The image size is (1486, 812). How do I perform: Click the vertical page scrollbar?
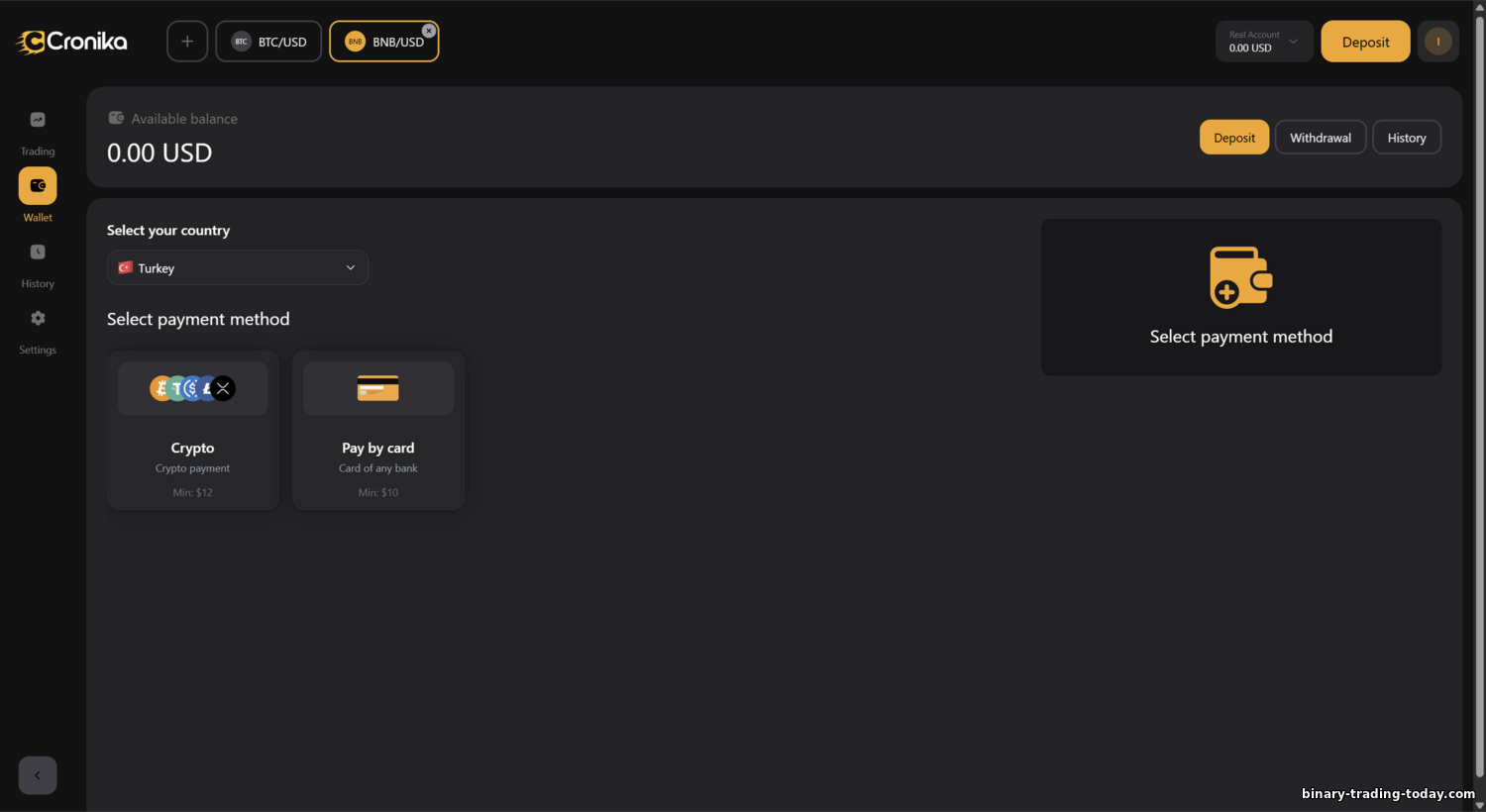pos(1479,396)
